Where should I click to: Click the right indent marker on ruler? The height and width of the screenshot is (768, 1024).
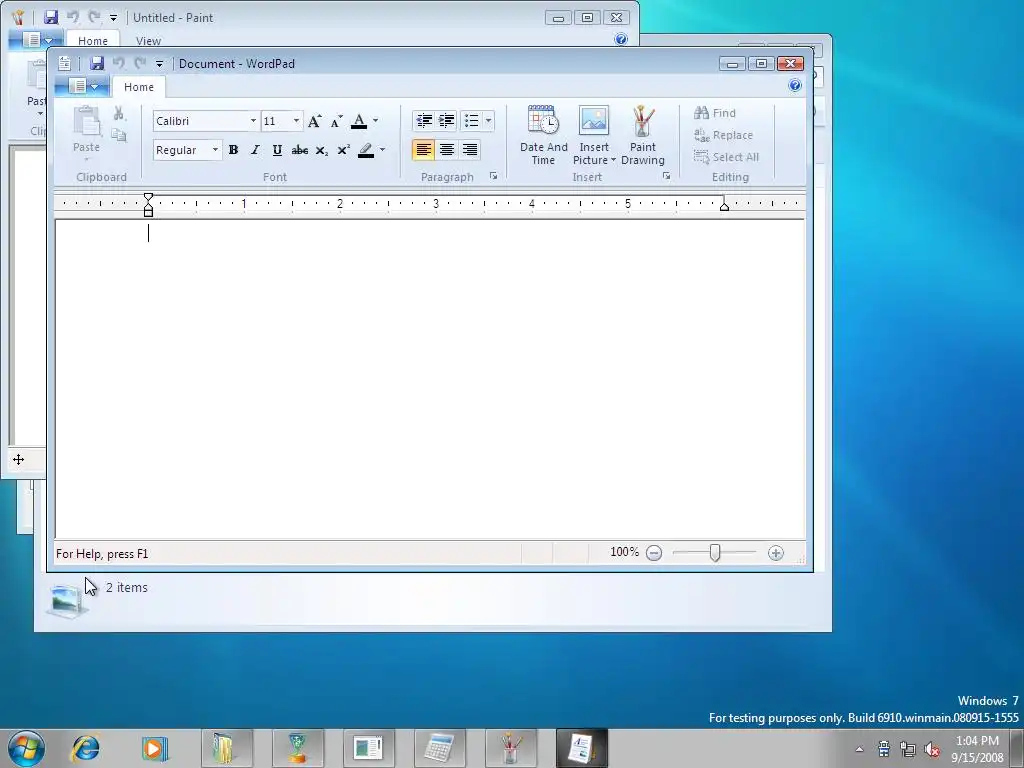tap(724, 206)
